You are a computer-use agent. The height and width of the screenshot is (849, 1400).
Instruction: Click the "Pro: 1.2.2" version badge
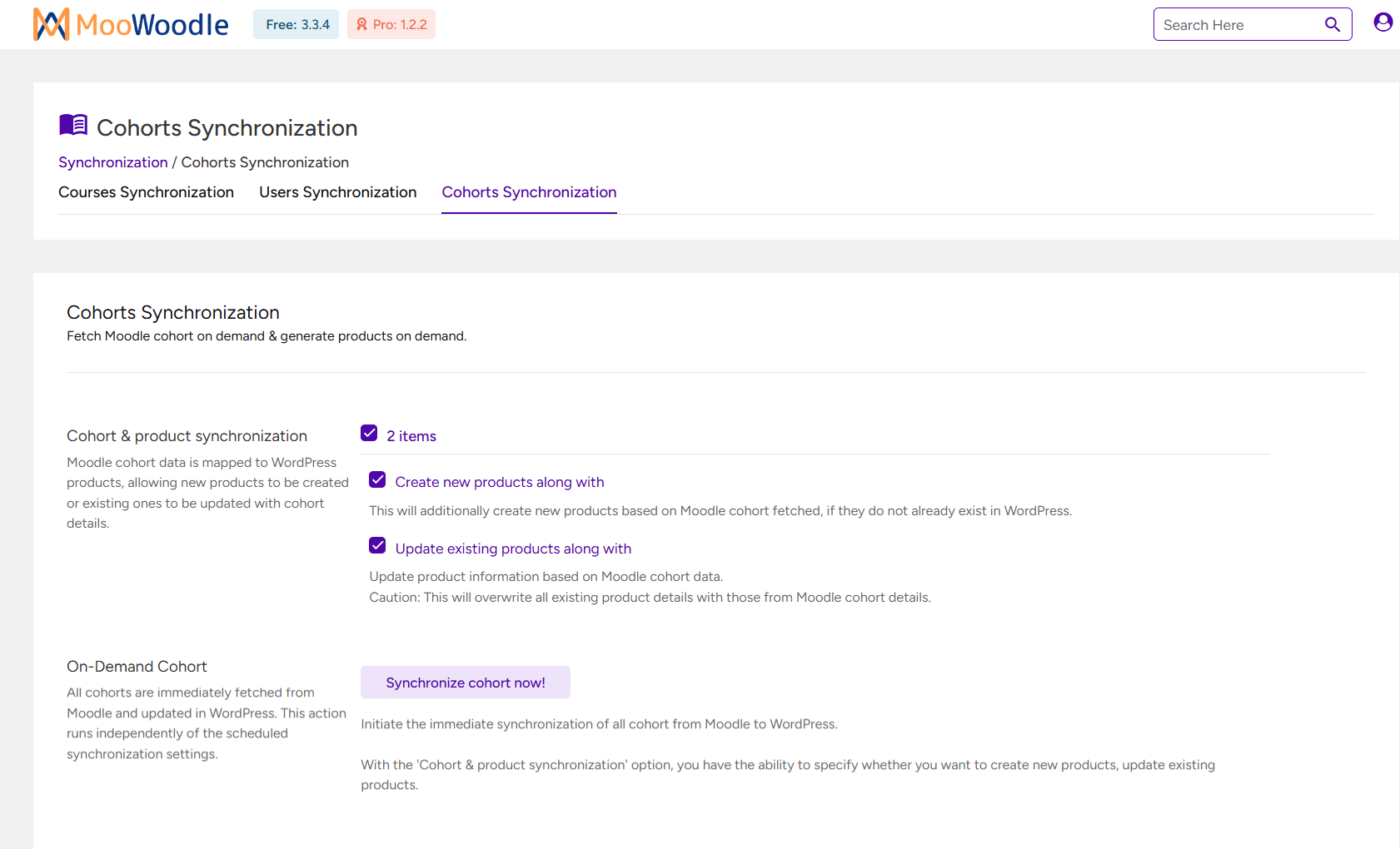point(391,24)
